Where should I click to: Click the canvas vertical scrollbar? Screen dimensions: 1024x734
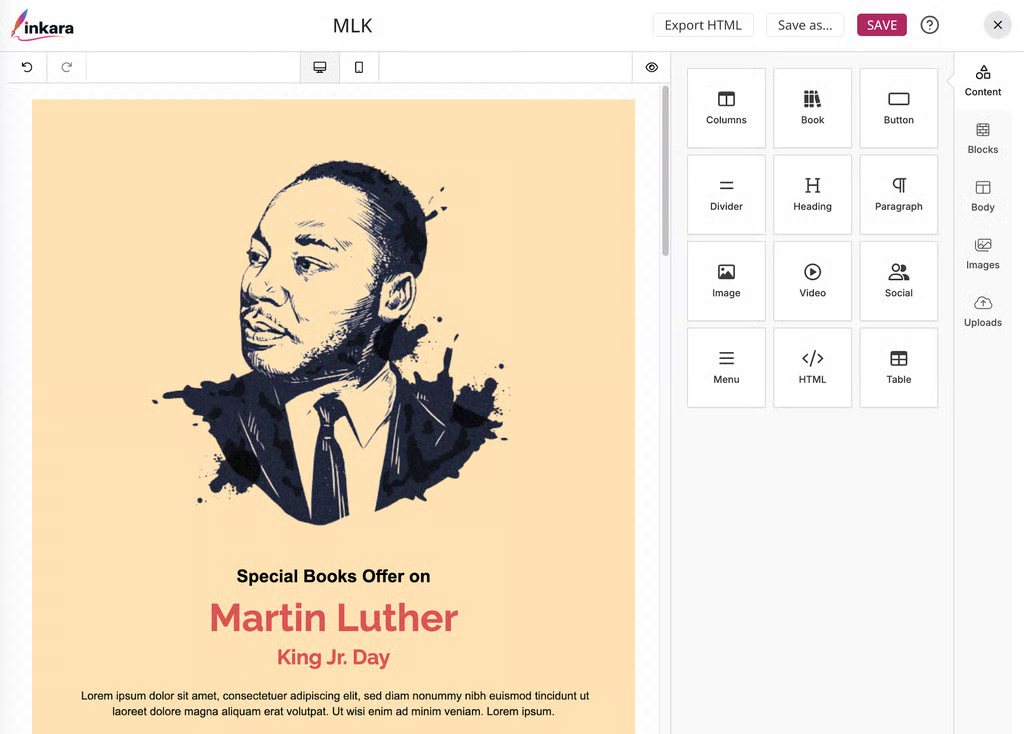point(665,171)
